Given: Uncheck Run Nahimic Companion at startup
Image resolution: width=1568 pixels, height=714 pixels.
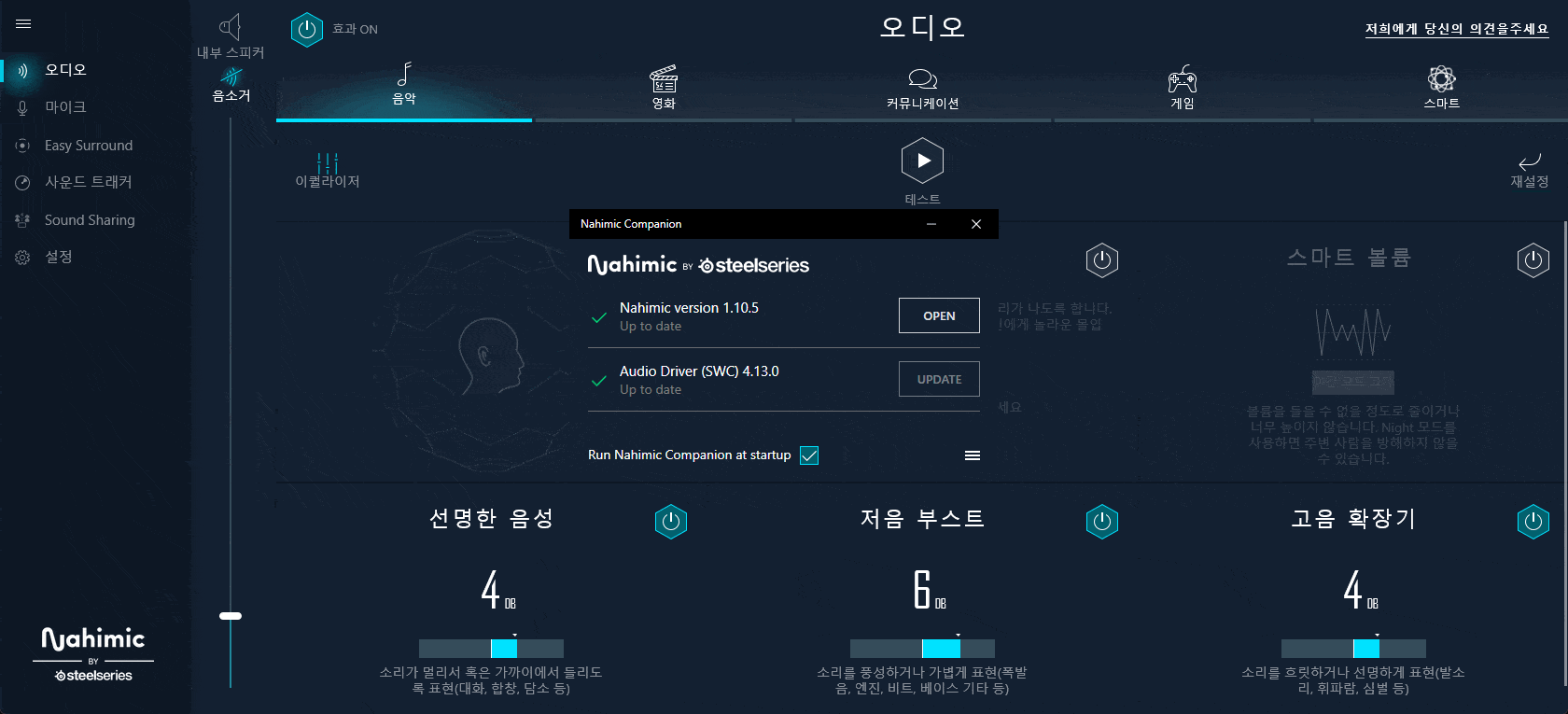Looking at the screenshot, I should [809, 455].
